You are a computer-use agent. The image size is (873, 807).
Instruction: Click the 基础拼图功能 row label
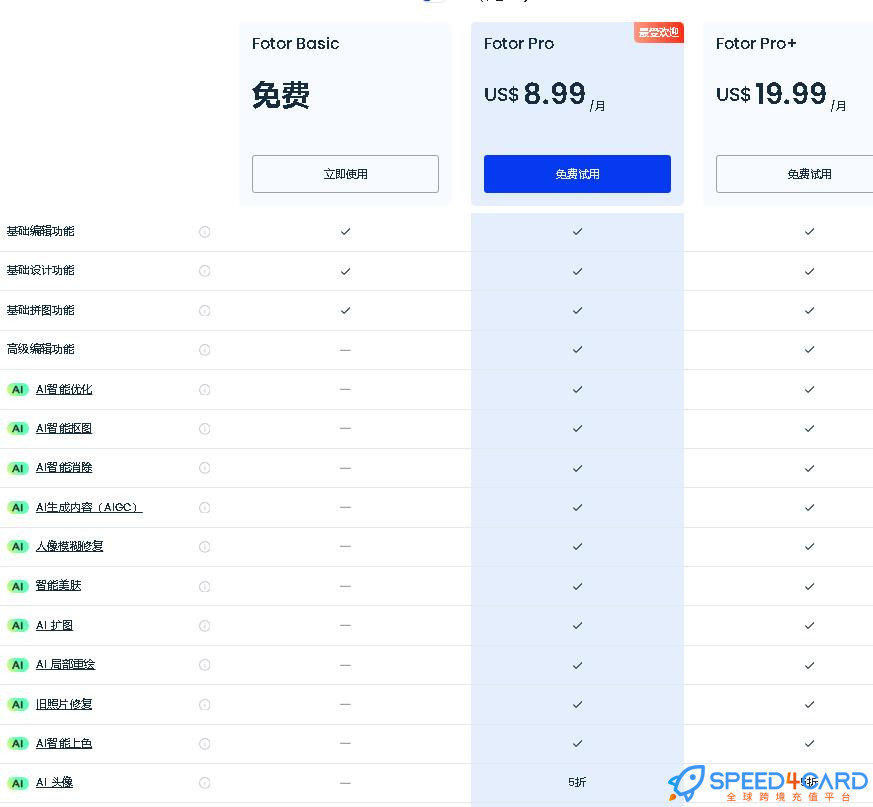(x=40, y=310)
